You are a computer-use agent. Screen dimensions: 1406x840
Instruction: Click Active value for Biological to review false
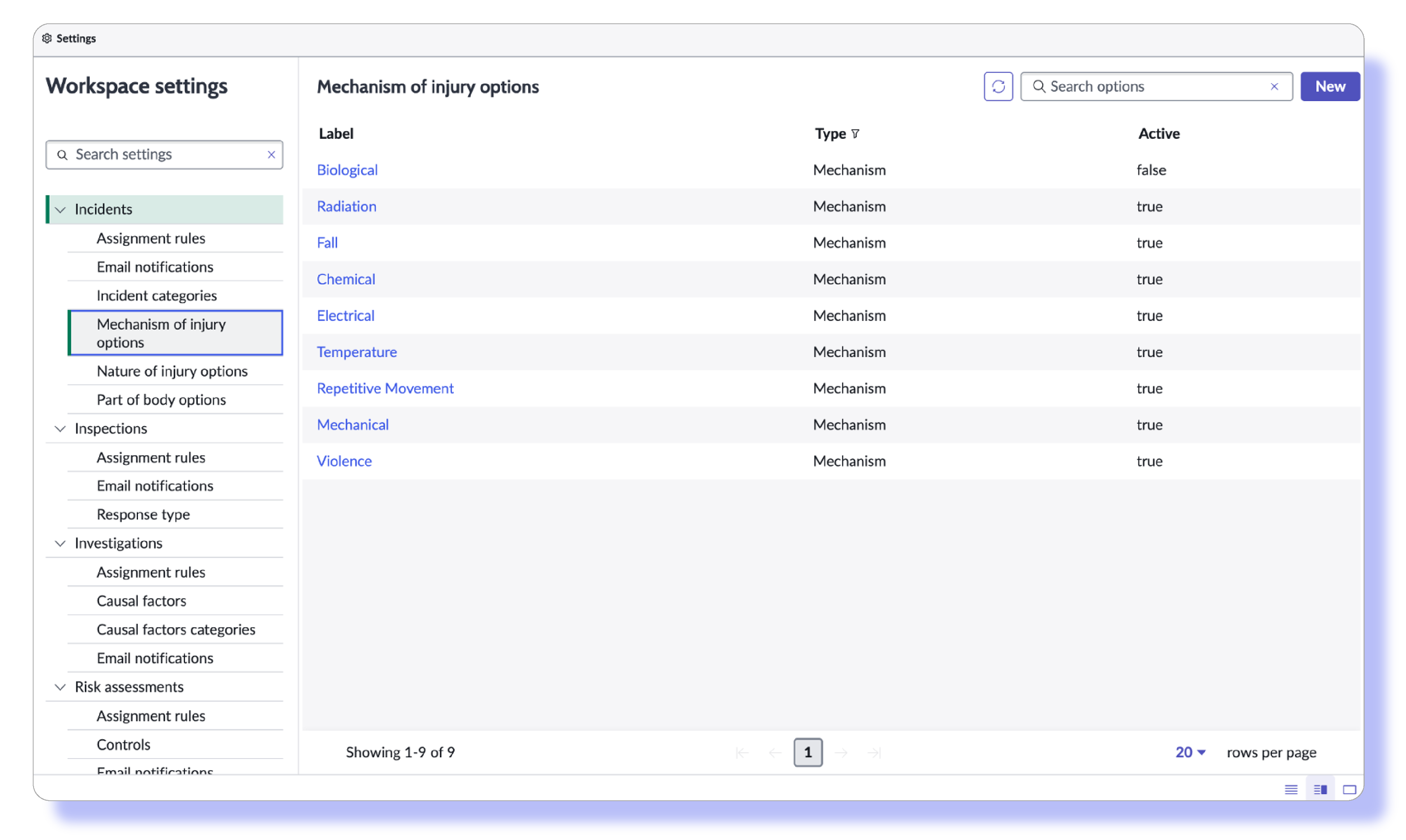1150,170
